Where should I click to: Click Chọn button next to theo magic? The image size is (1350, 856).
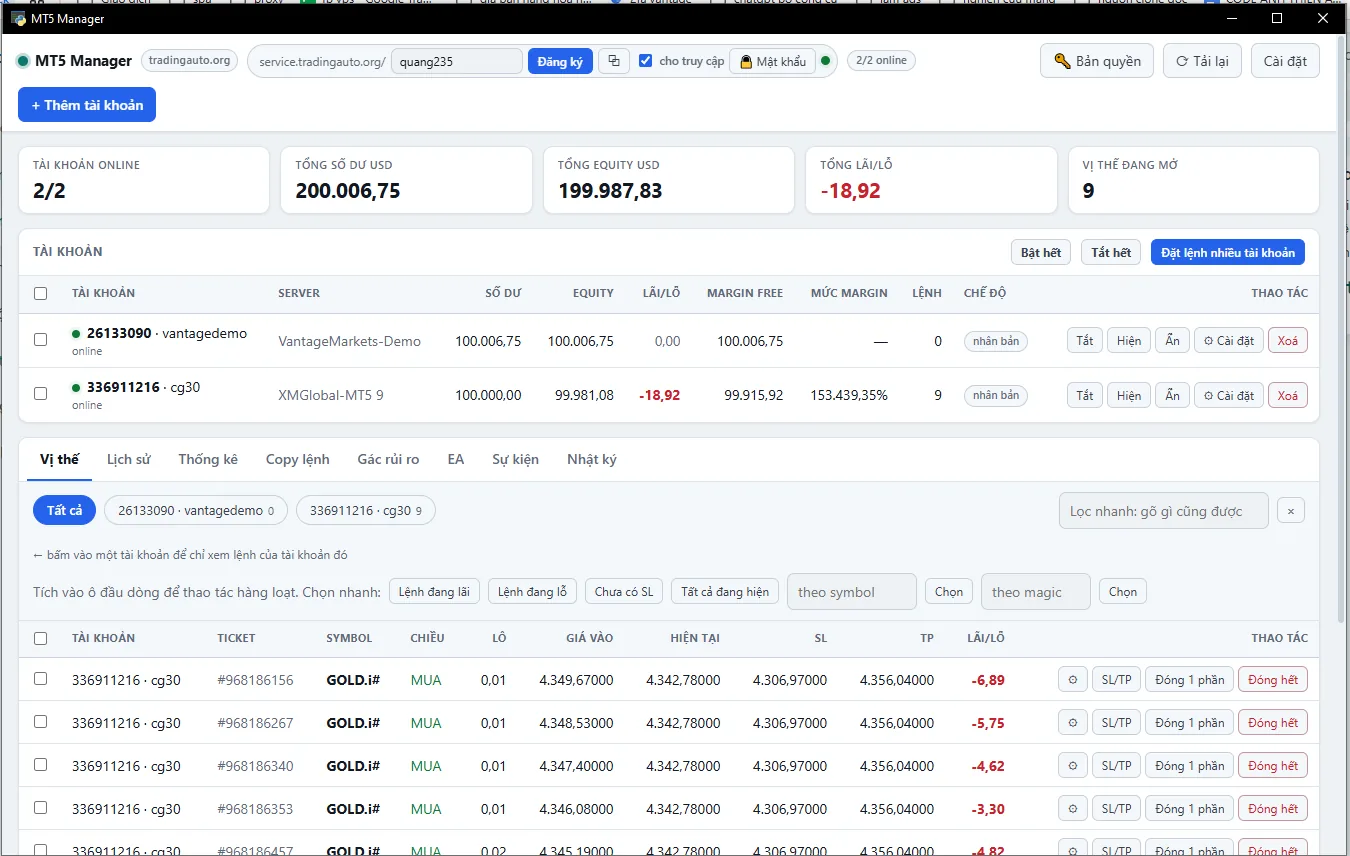(x=1123, y=591)
